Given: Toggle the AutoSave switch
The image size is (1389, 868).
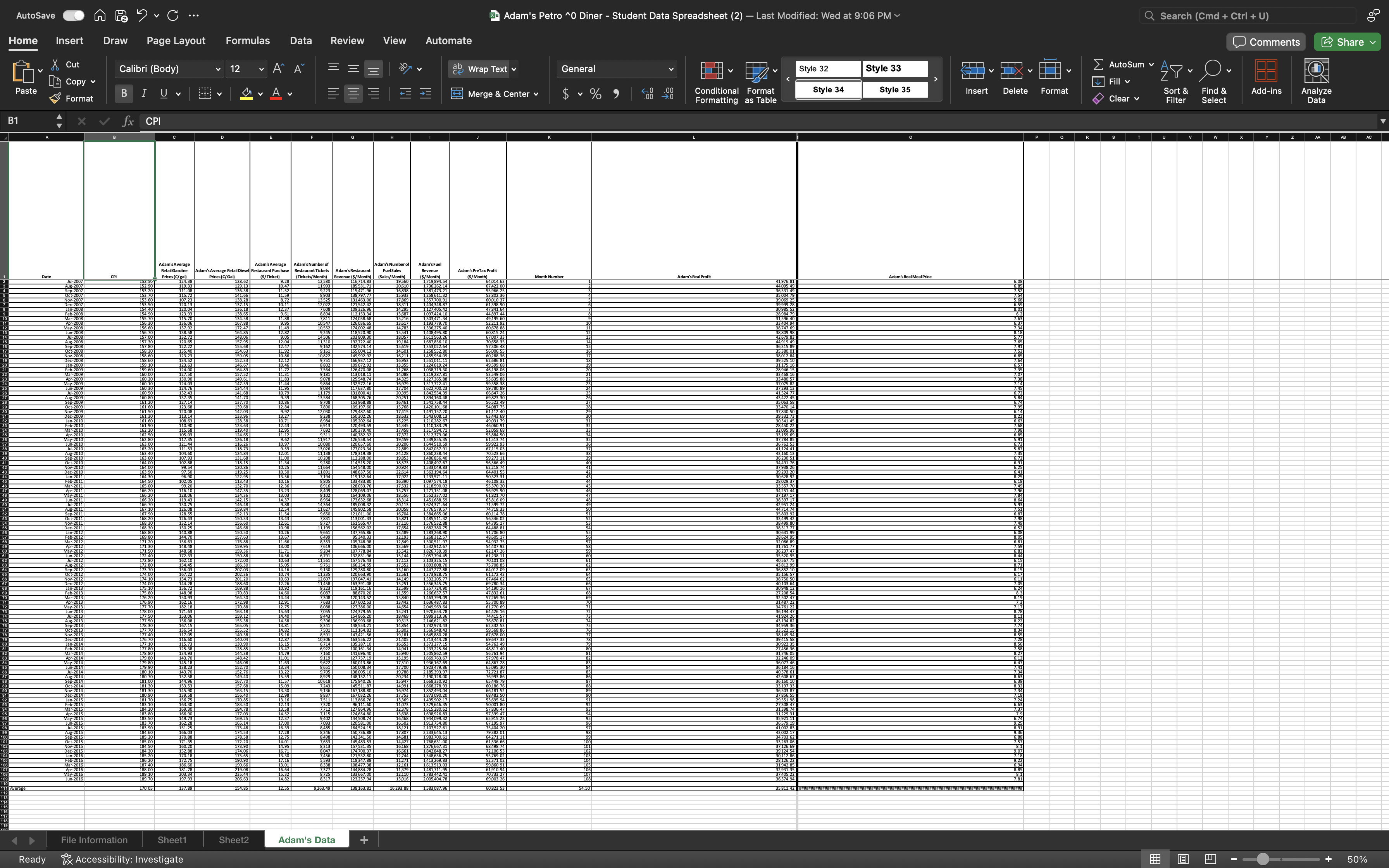Looking at the screenshot, I should point(73,15).
